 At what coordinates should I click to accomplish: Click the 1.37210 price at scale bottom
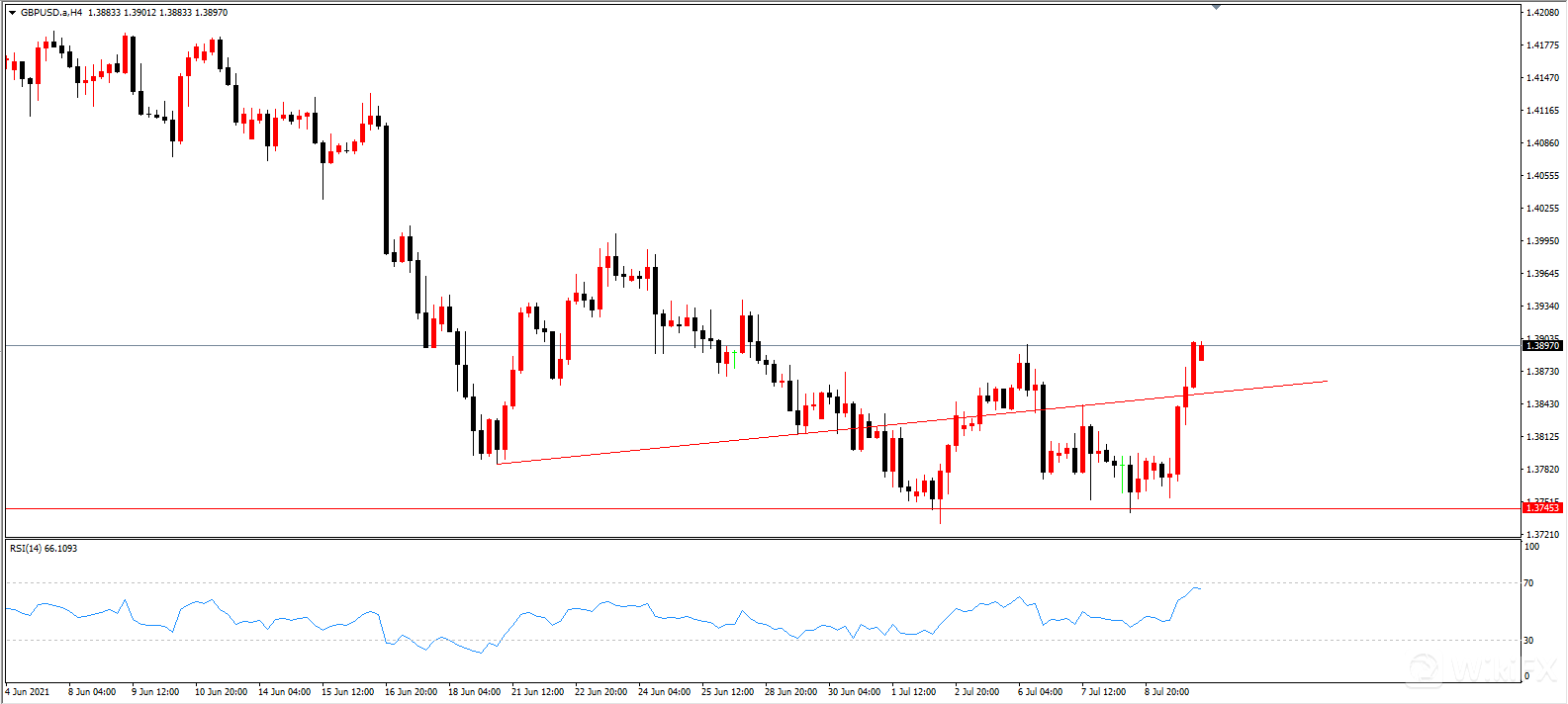[1542, 535]
